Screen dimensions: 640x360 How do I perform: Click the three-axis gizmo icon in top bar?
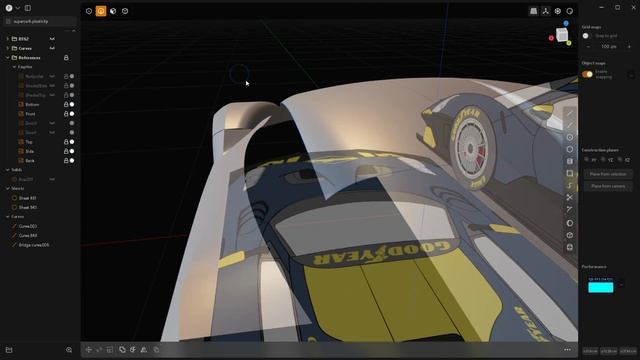[546, 11]
